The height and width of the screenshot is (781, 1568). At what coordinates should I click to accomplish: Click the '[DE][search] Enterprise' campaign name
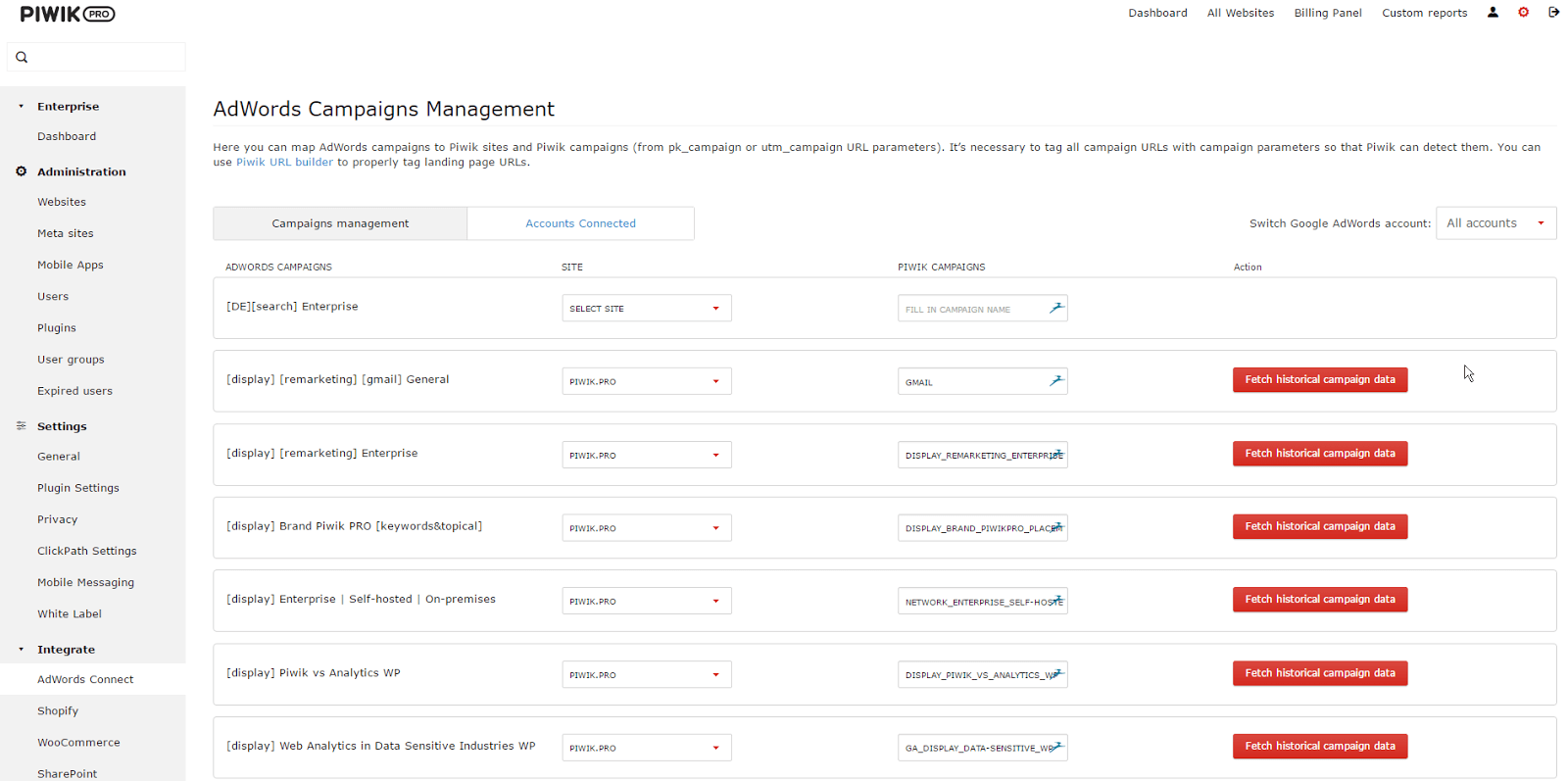pos(292,307)
